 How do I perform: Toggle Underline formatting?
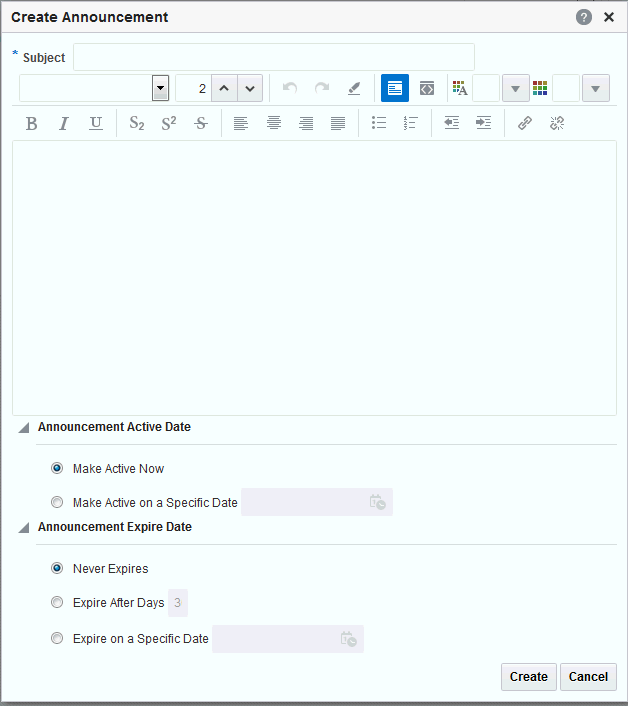coord(96,123)
